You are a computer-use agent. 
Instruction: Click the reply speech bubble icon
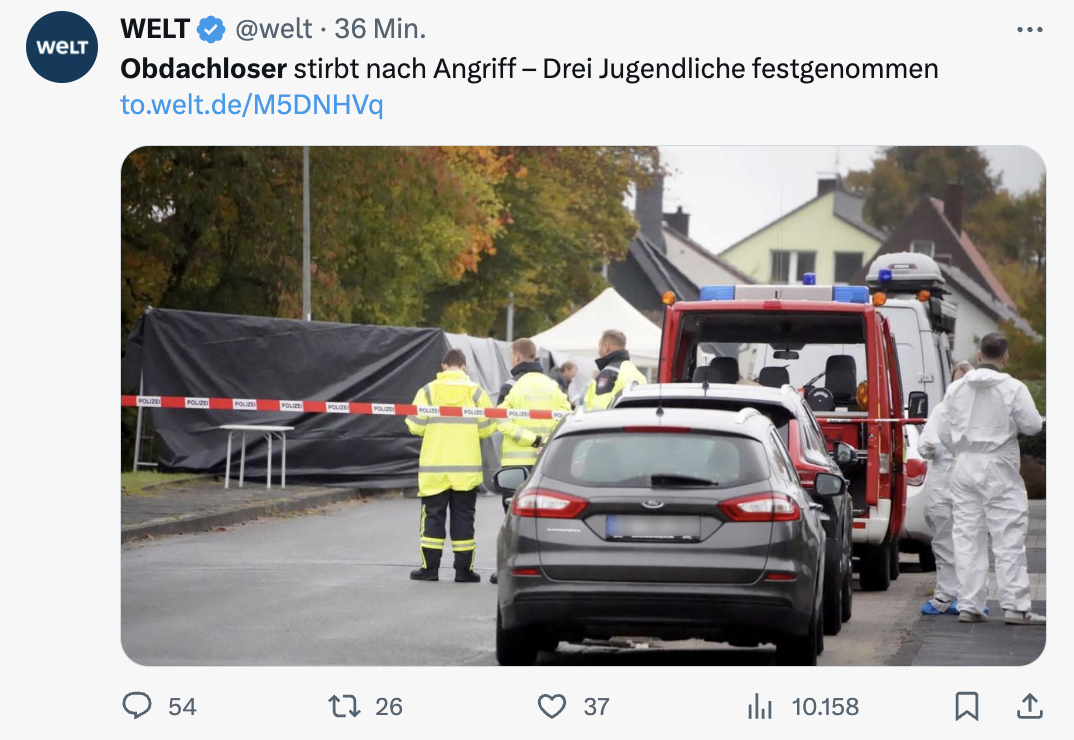[137, 706]
